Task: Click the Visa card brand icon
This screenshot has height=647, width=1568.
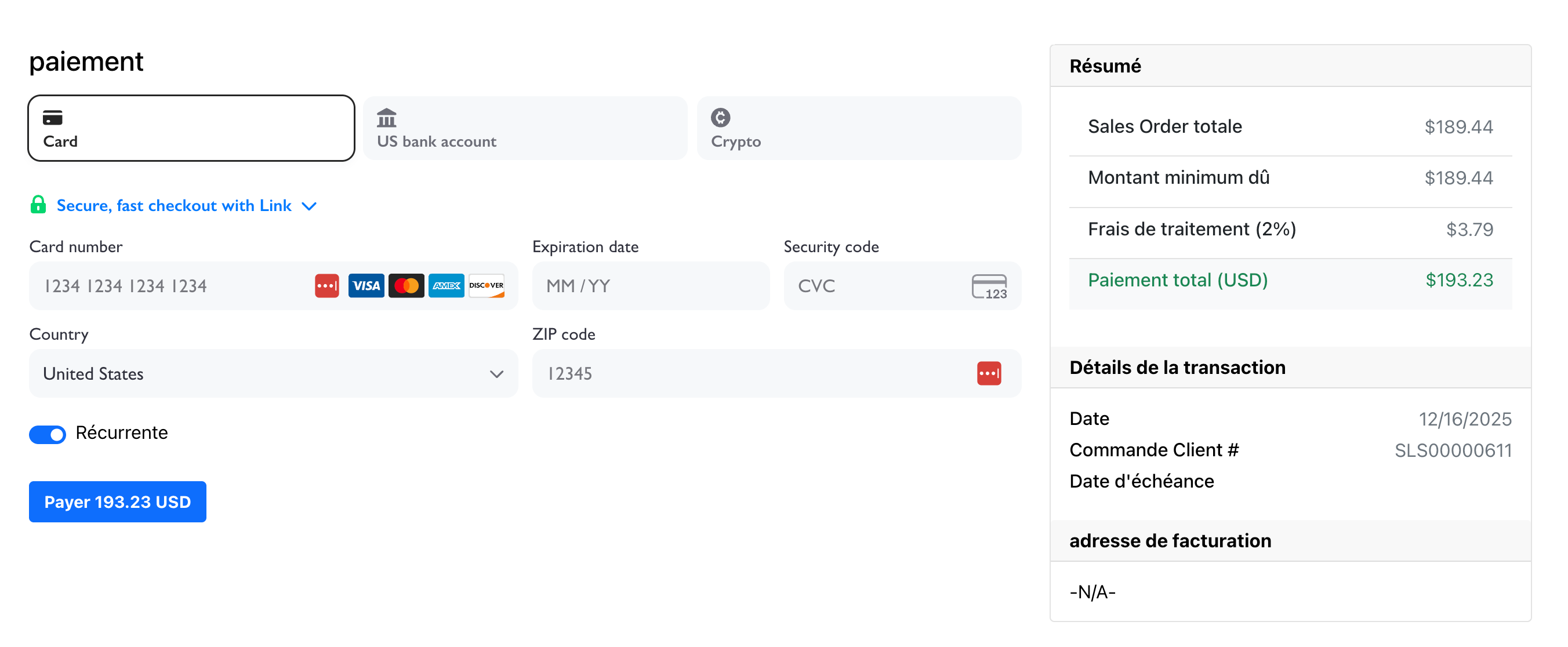Action: (x=366, y=285)
